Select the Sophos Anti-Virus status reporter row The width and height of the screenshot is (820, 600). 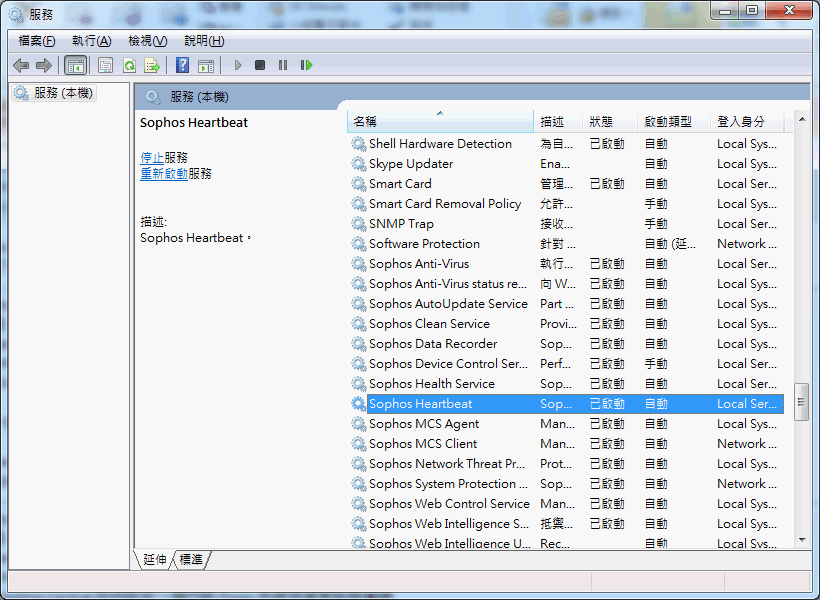point(567,284)
